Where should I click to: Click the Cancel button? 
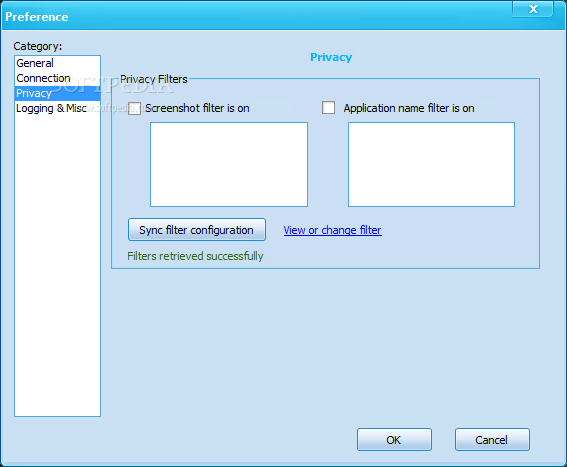tap(492, 440)
